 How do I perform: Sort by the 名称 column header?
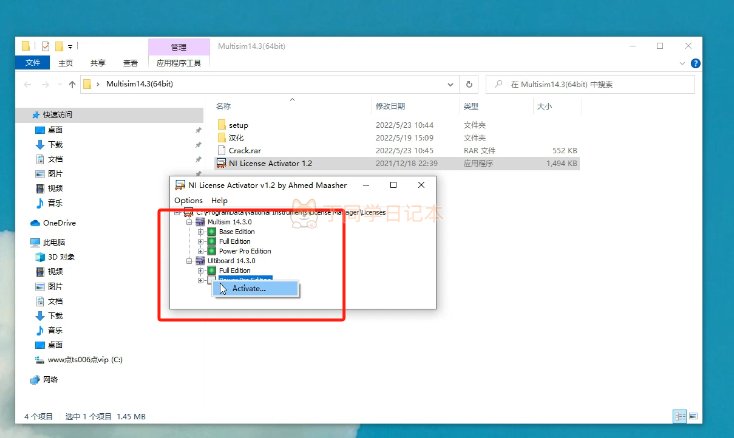click(x=223, y=106)
